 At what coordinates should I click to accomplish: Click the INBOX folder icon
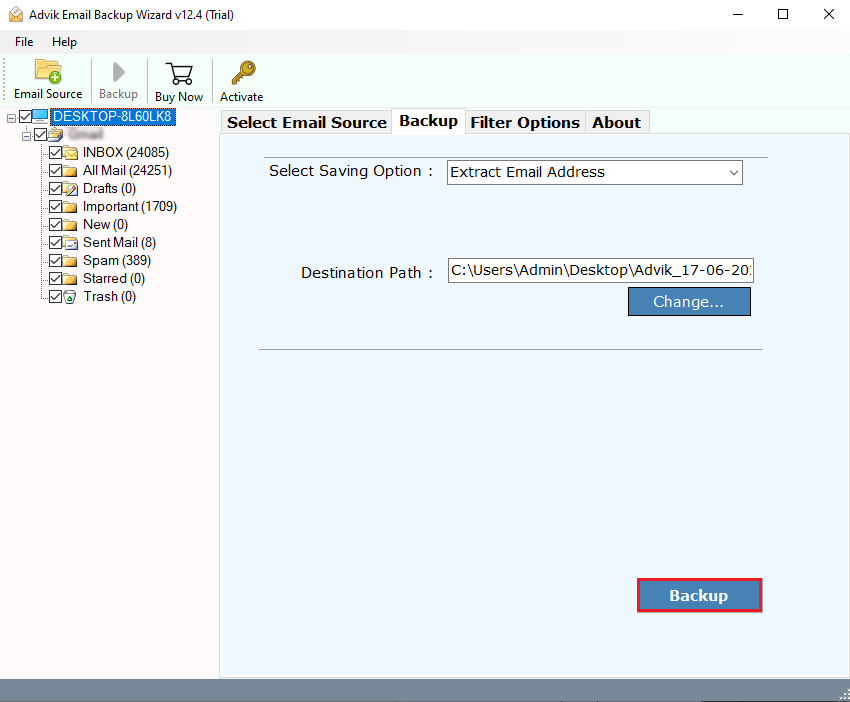click(70, 152)
